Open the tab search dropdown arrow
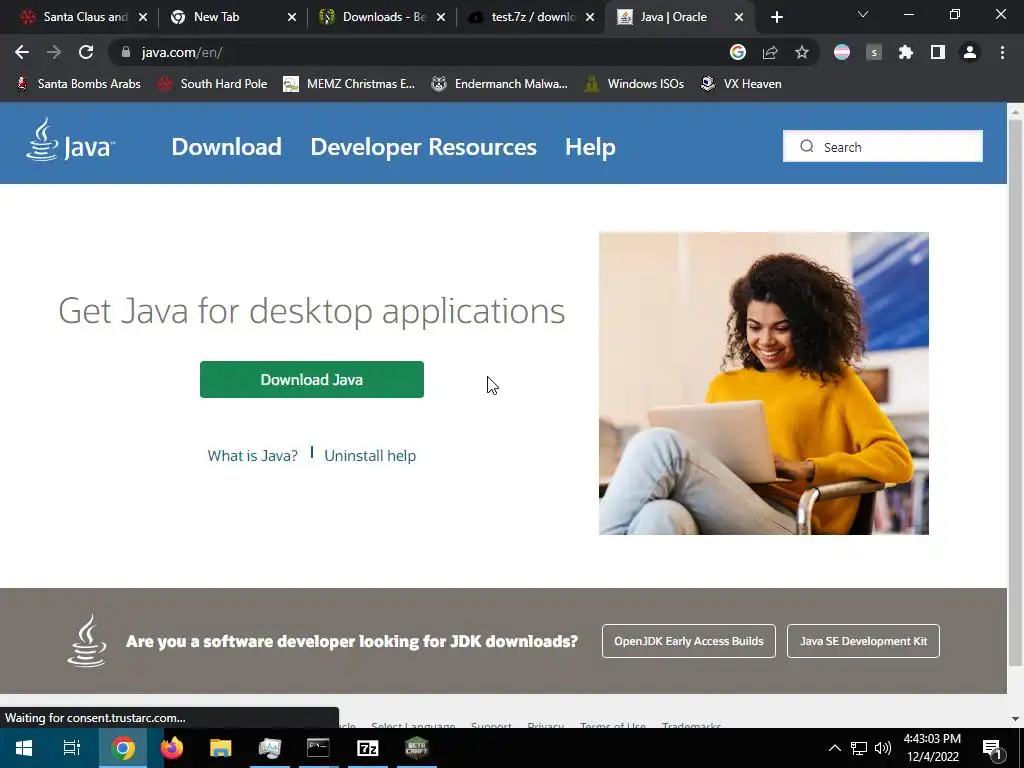The height and width of the screenshot is (768, 1024). click(863, 14)
